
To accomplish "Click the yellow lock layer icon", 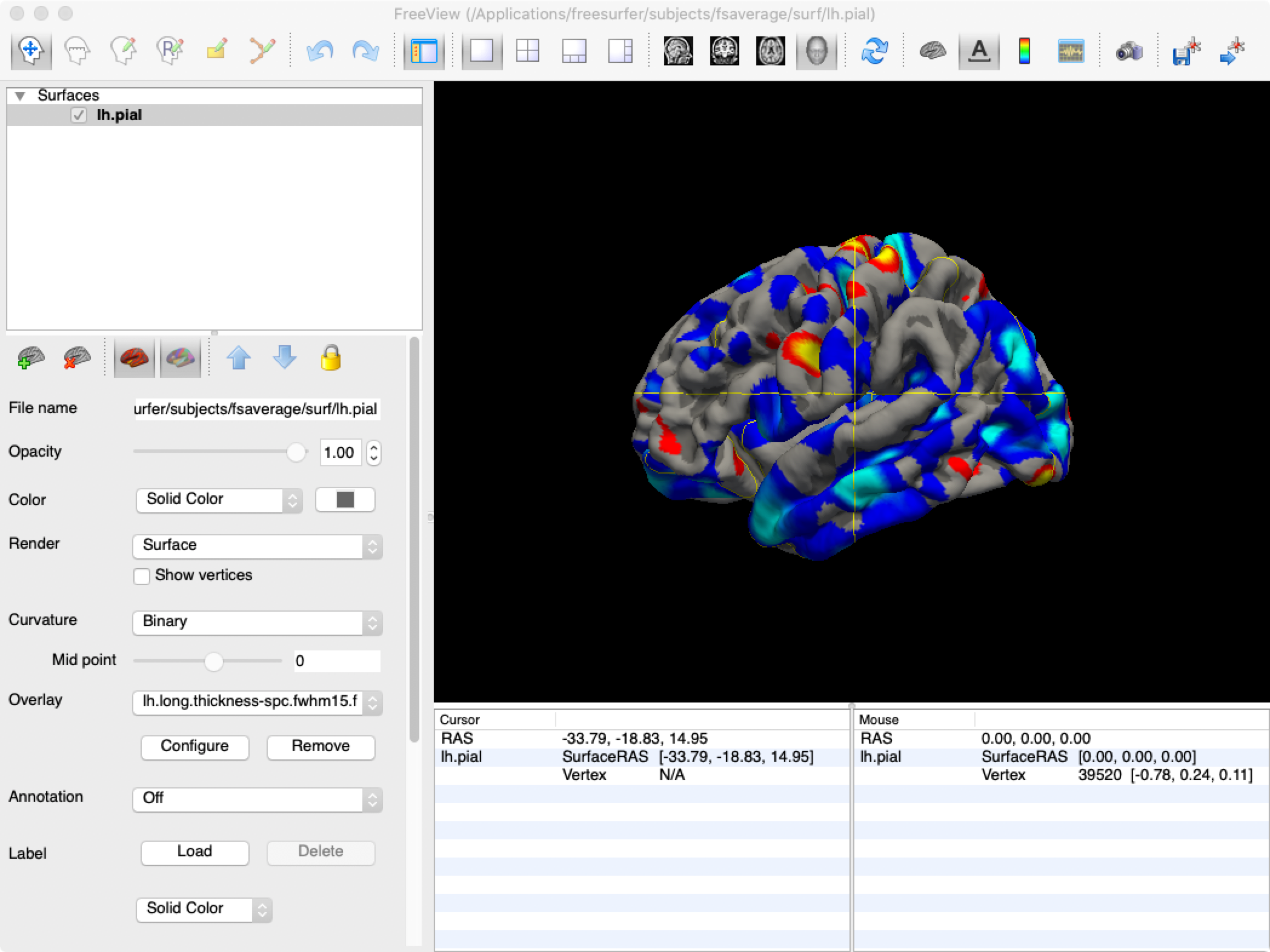I will (x=330, y=358).
